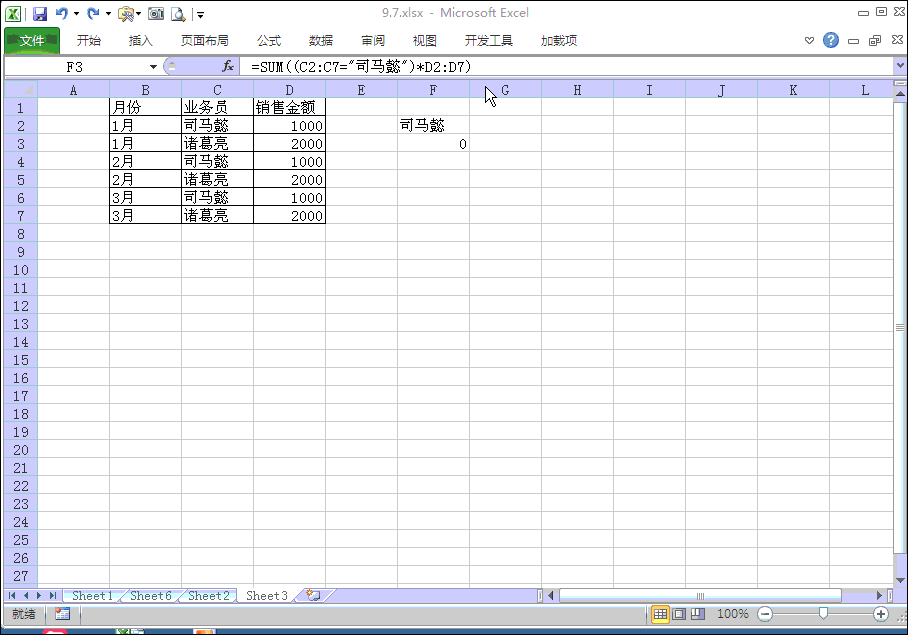Click the ribbon minimize heart-shaped icon

[x=810, y=40]
